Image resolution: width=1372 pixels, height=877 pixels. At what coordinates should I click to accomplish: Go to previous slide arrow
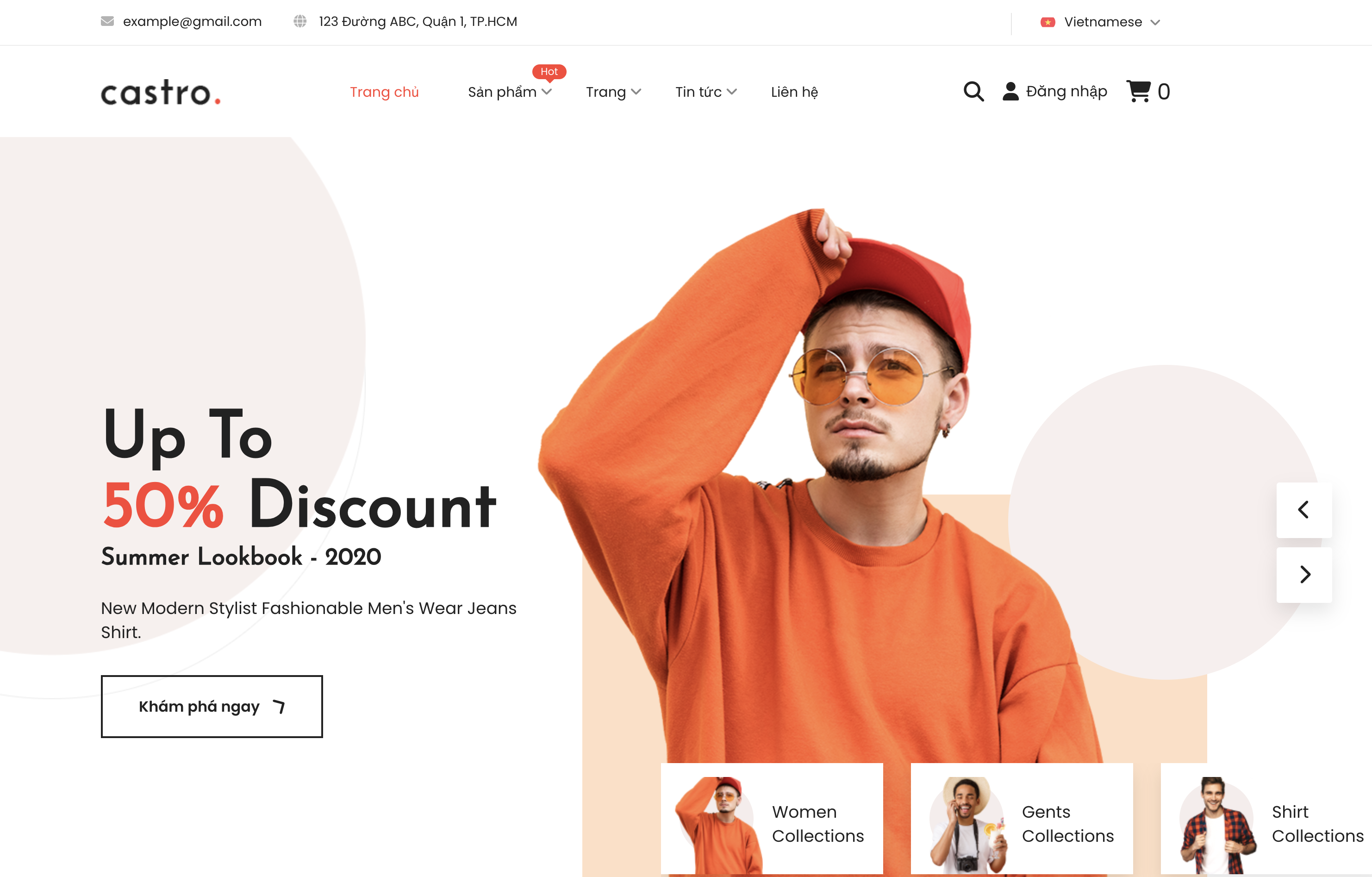1303,509
